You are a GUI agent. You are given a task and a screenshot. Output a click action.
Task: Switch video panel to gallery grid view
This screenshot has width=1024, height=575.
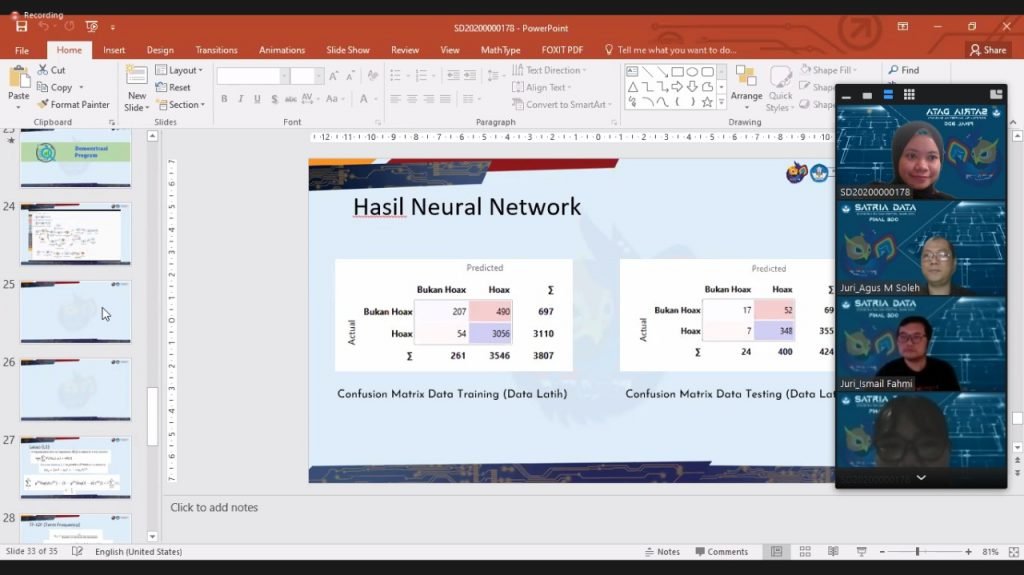[909, 95]
